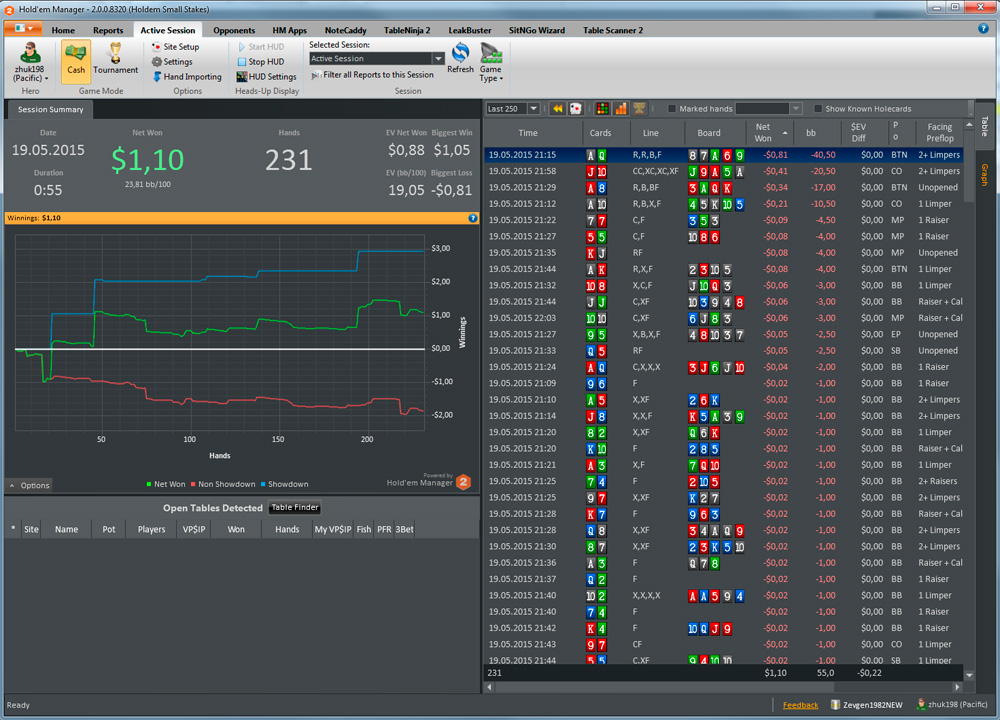Select the Session Summary tab
Screen dimensions: 1000x720
point(50,110)
